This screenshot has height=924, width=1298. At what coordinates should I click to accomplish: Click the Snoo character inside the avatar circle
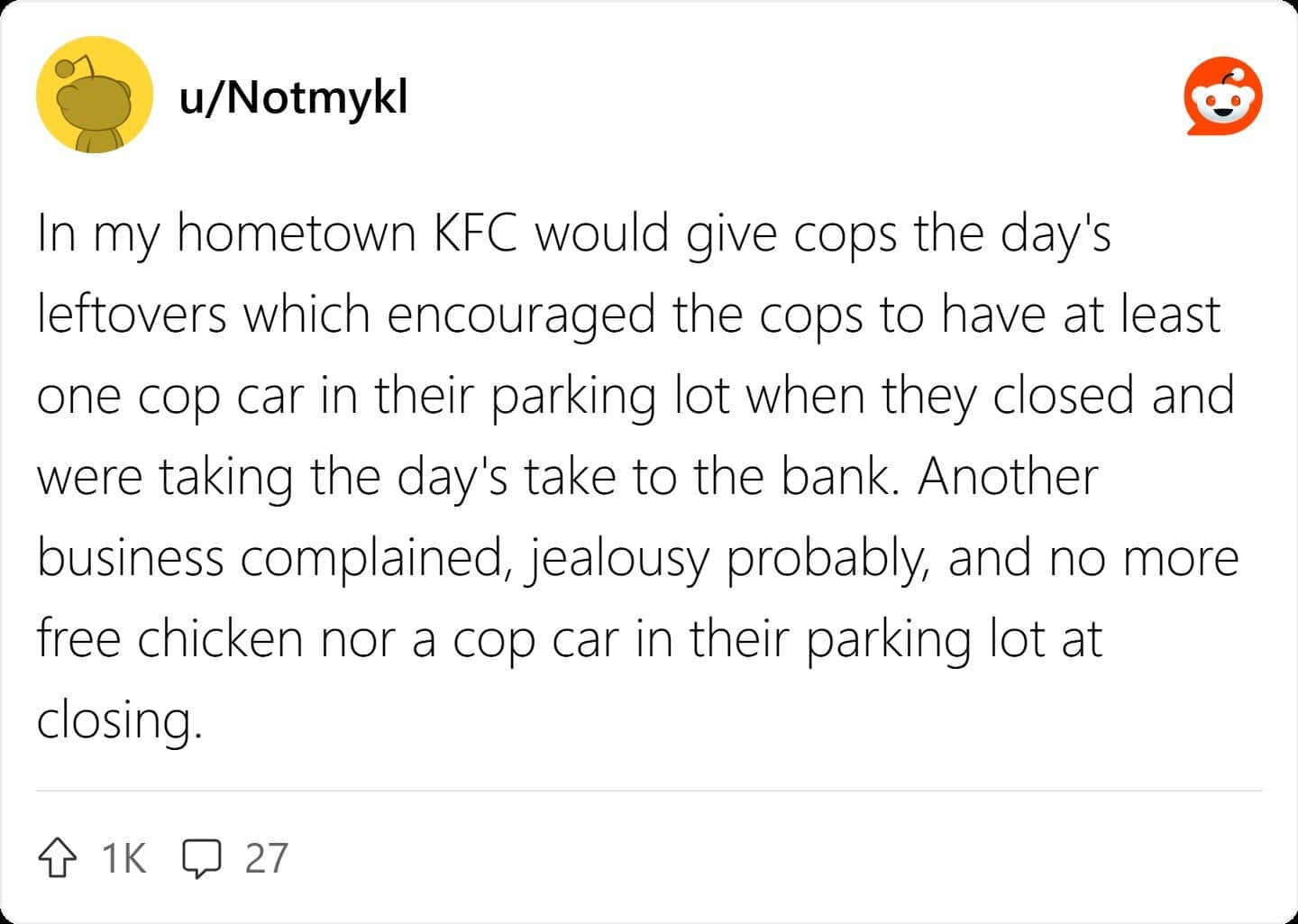click(93, 99)
